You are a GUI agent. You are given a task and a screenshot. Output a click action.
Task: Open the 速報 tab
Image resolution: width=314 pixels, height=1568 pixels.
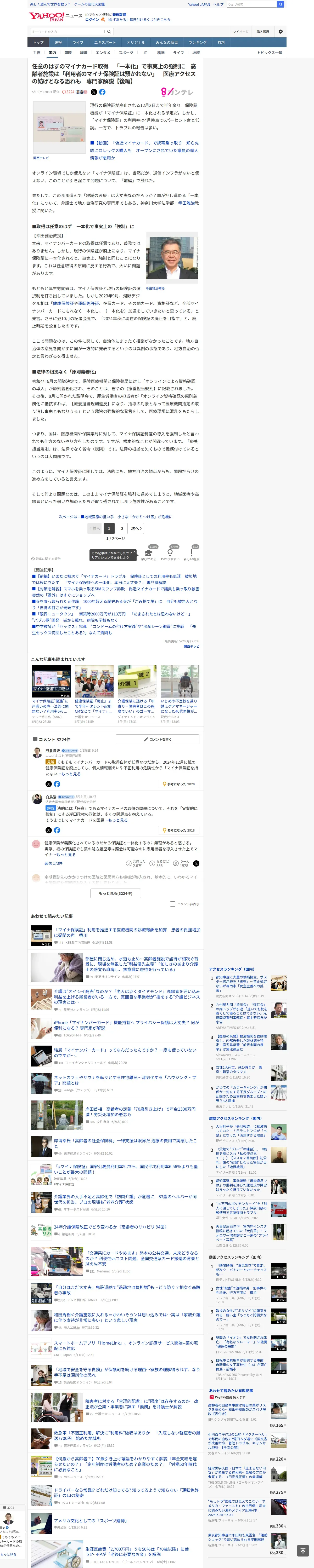coord(58,43)
